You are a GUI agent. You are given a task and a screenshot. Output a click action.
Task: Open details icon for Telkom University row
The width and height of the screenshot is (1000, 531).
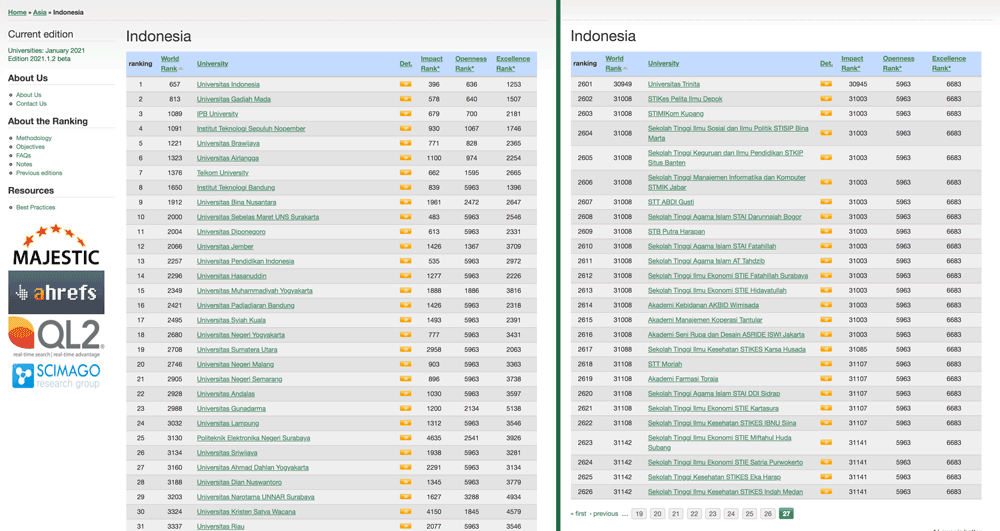405,173
